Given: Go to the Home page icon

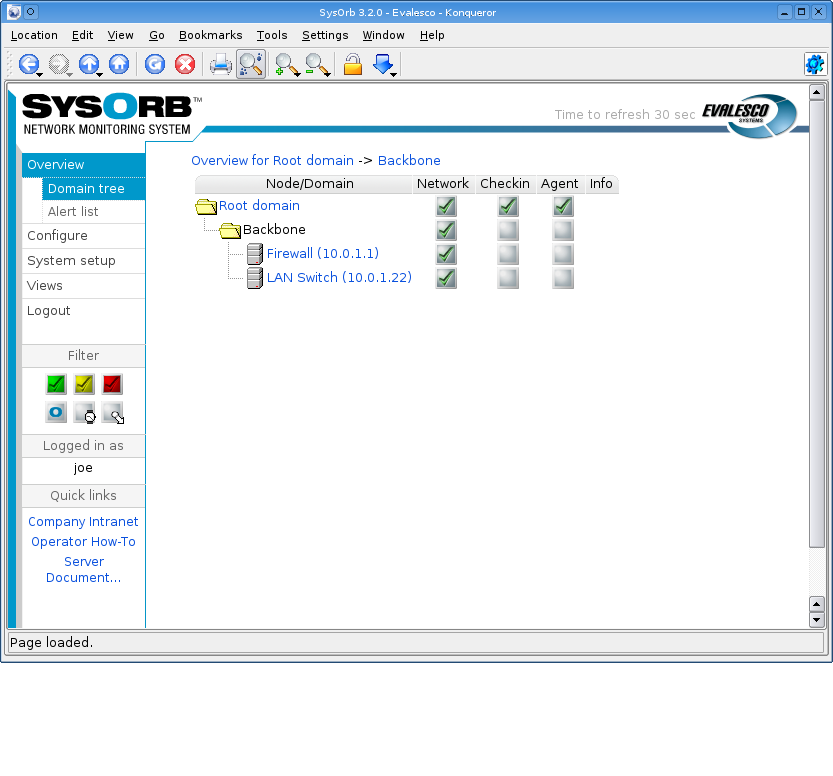Looking at the screenshot, I should pos(119,64).
